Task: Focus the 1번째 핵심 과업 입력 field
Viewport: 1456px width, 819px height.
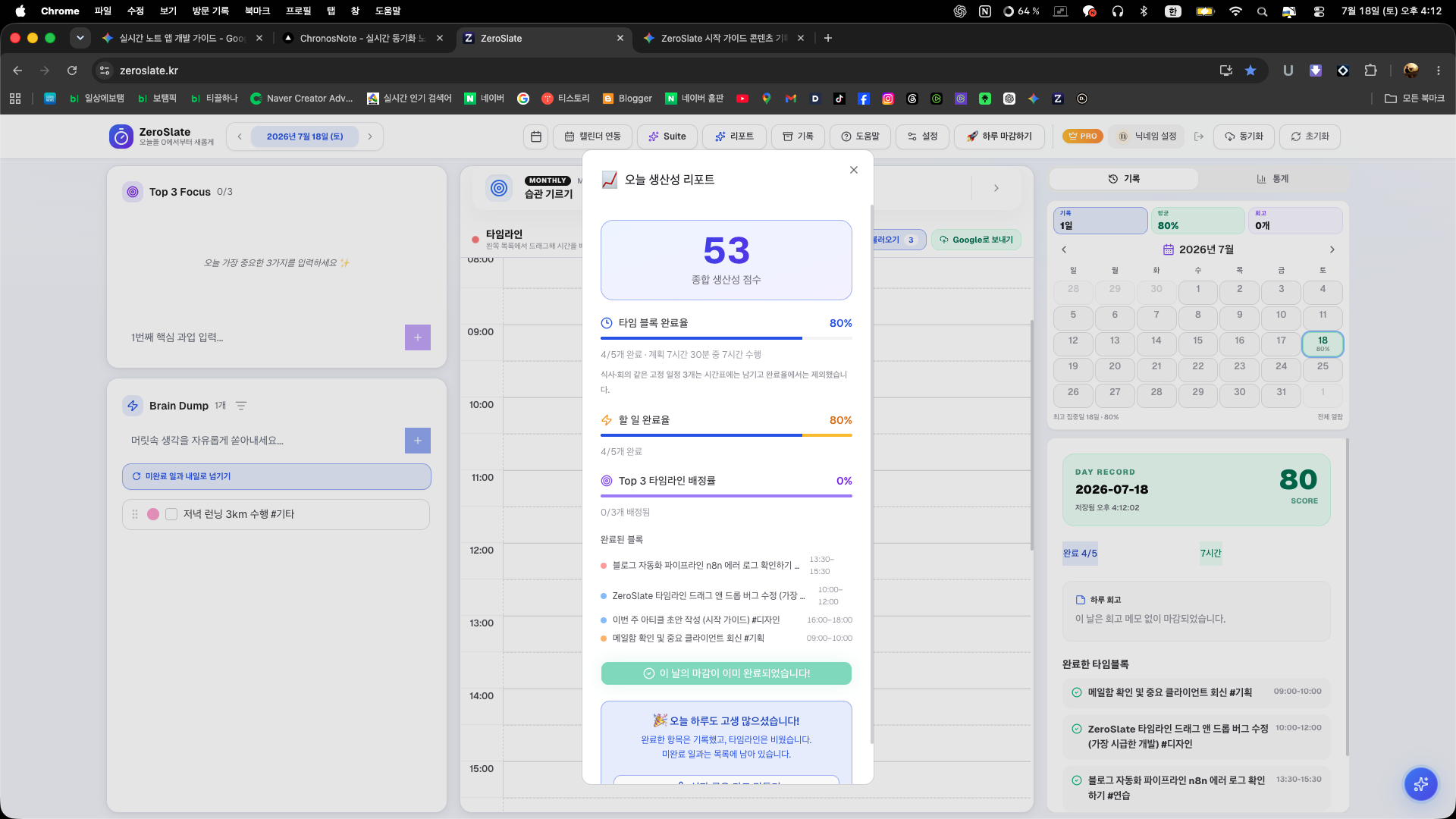Action: click(x=265, y=337)
